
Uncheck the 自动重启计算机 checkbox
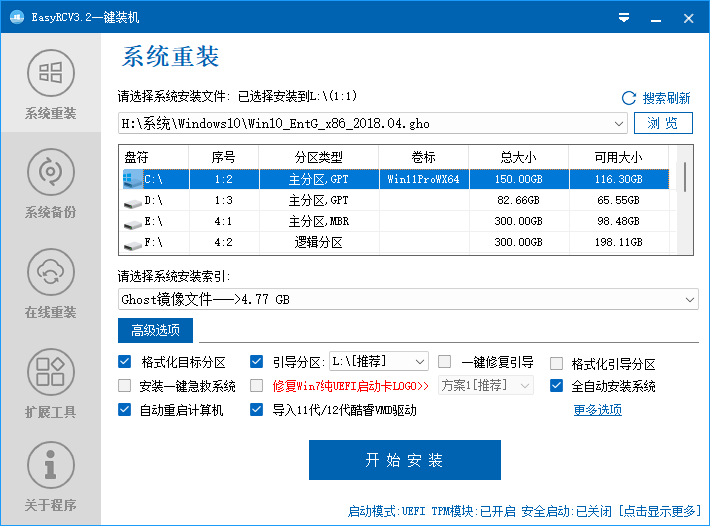click(125, 410)
